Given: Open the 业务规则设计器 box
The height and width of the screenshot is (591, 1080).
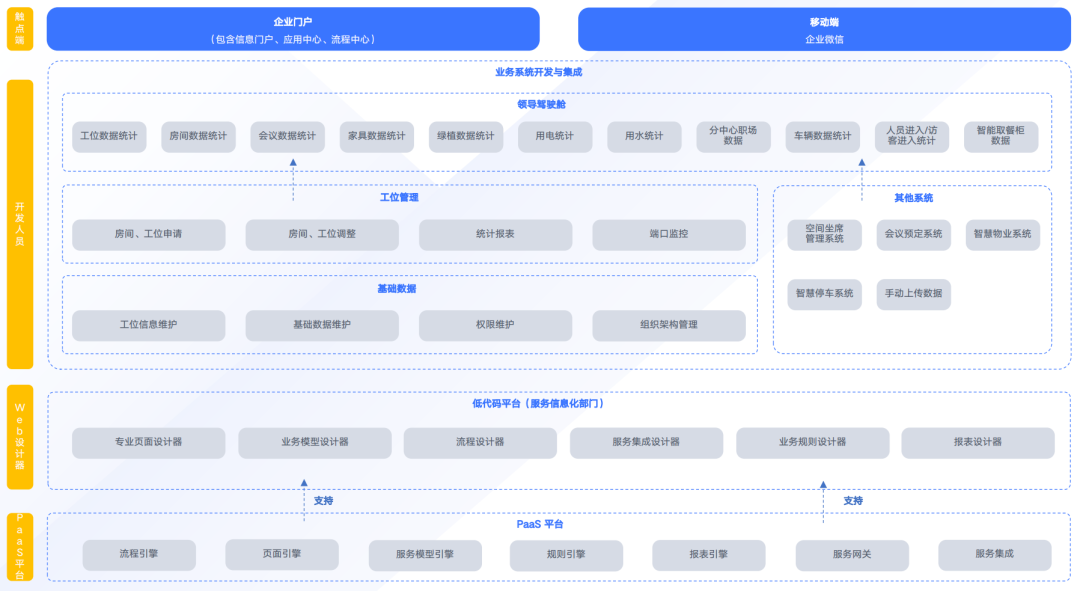Looking at the screenshot, I should pyautogui.click(x=813, y=442).
